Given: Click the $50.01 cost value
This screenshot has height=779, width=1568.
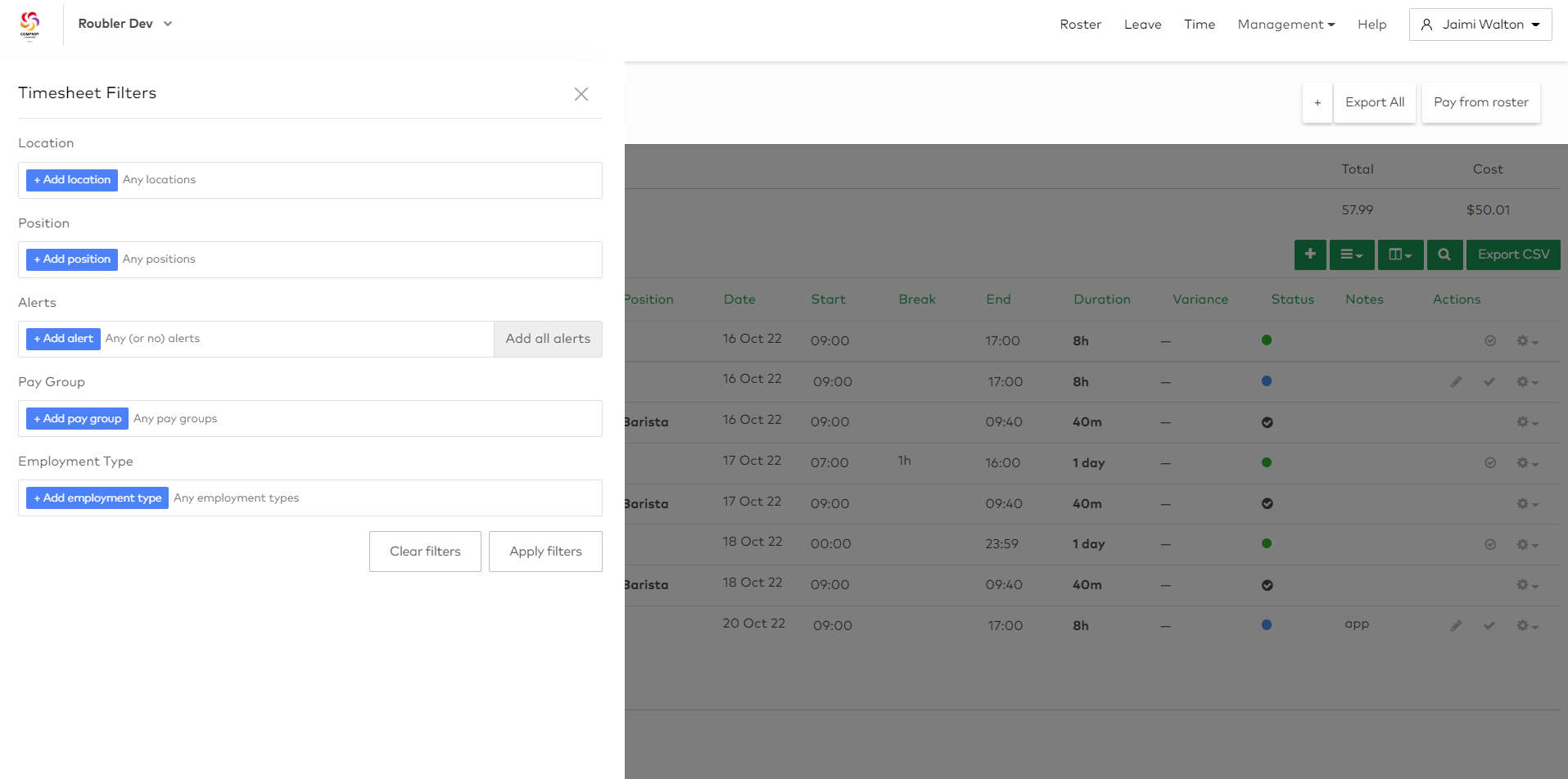Looking at the screenshot, I should tap(1488, 210).
